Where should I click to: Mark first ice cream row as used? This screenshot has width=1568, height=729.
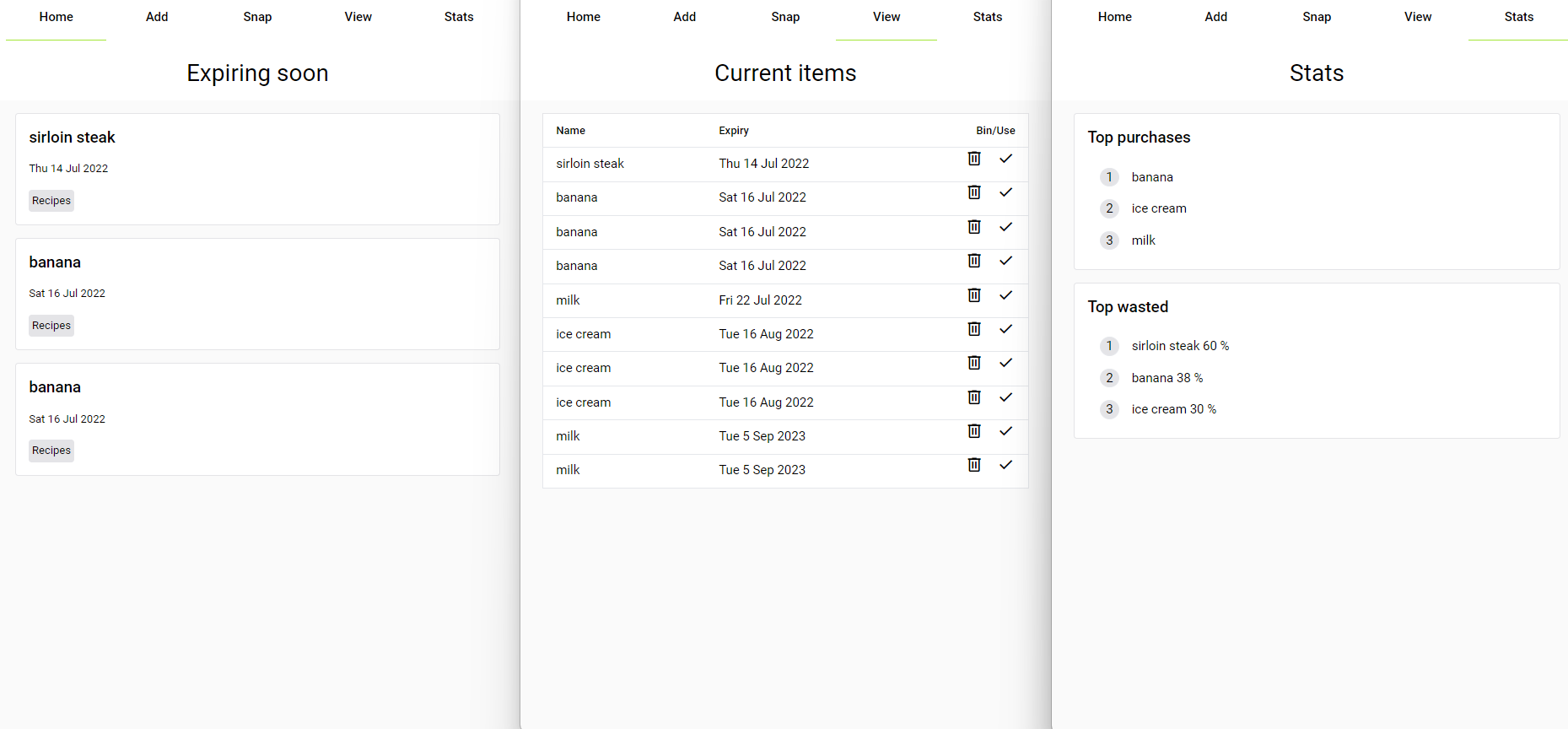click(x=1005, y=329)
